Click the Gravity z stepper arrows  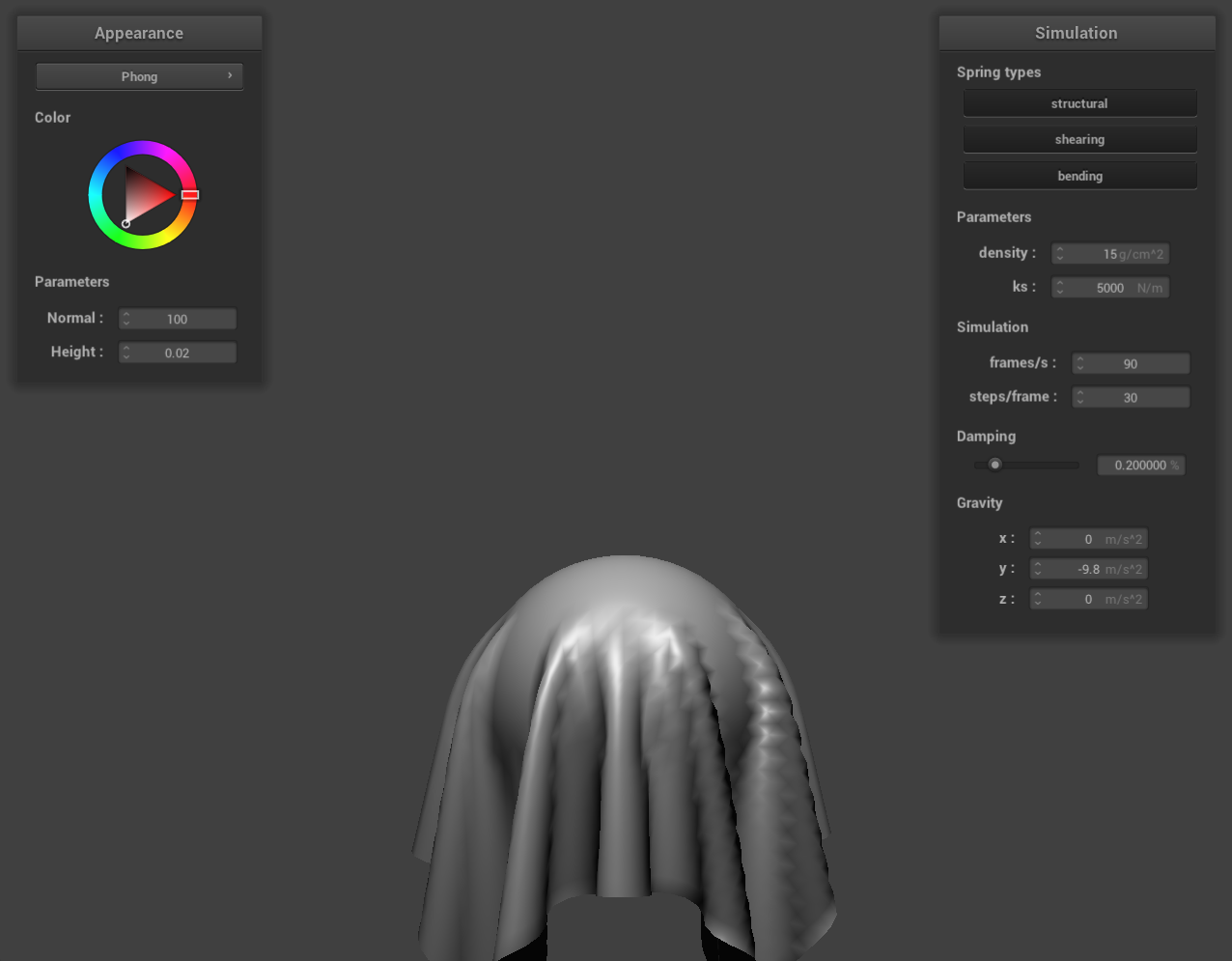(x=1038, y=599)
